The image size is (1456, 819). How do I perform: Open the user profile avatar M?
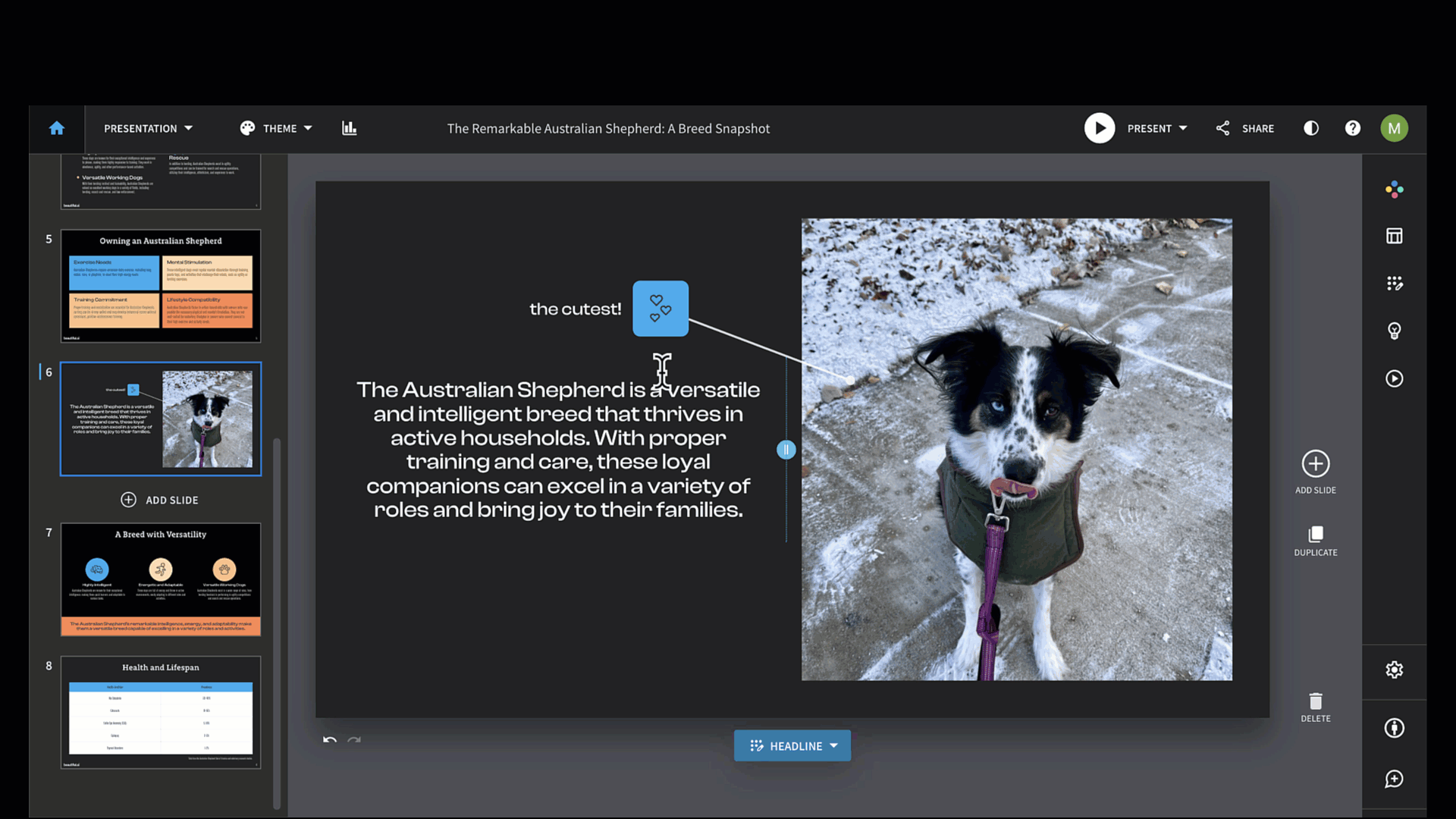pos(1395,128)
